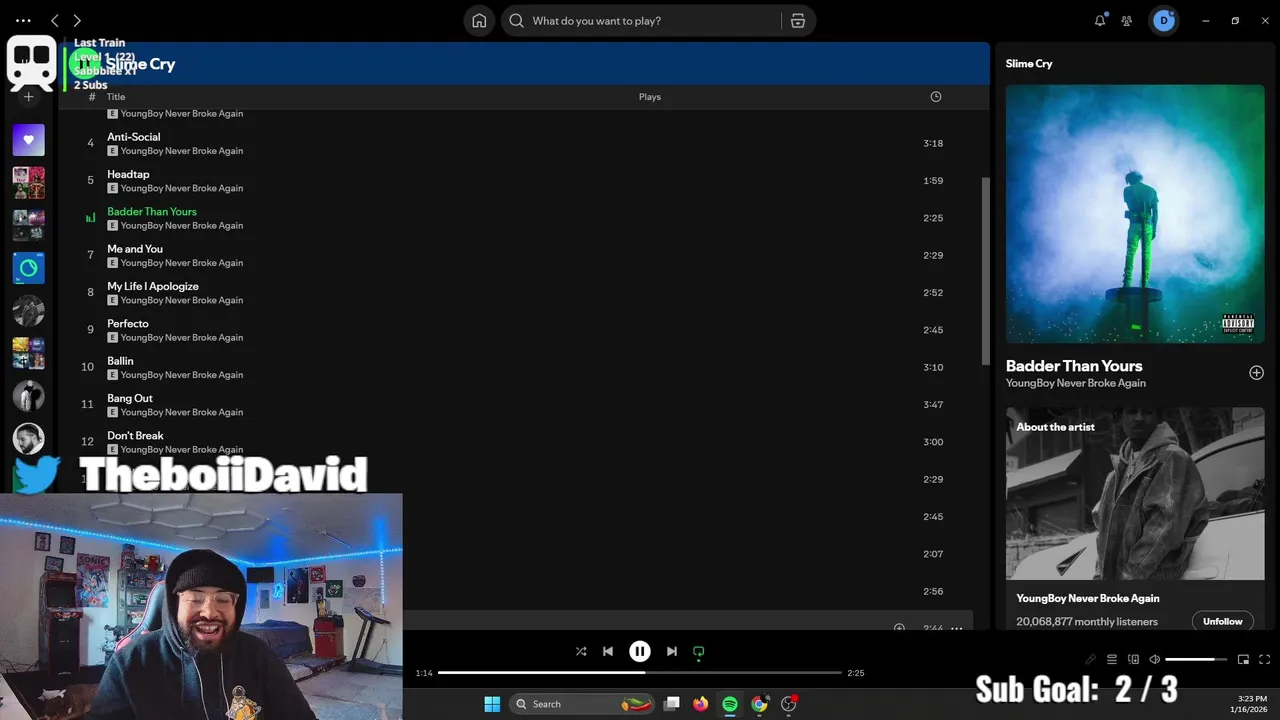The height and width of the screenshot is (720, 1280).
Task: Open the Queue view
Action: [x=1111, y=659]
